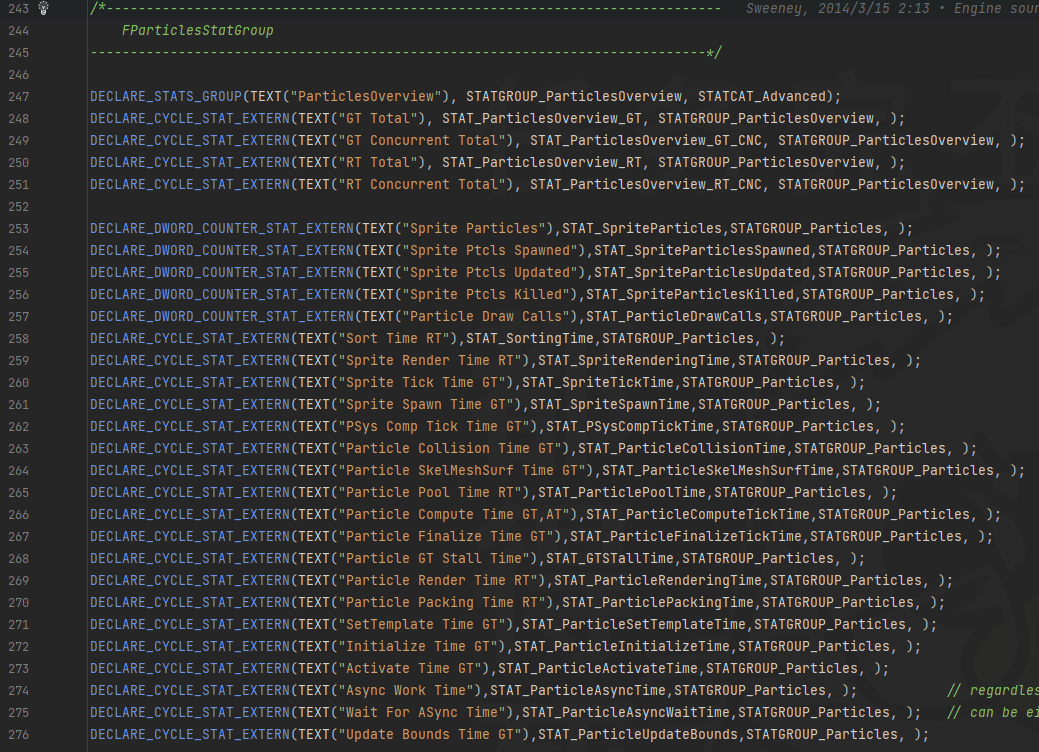Click the STAT_SpriteParticlesSpawned identifier
The image size is (1039, 752).
coord(702,250)
